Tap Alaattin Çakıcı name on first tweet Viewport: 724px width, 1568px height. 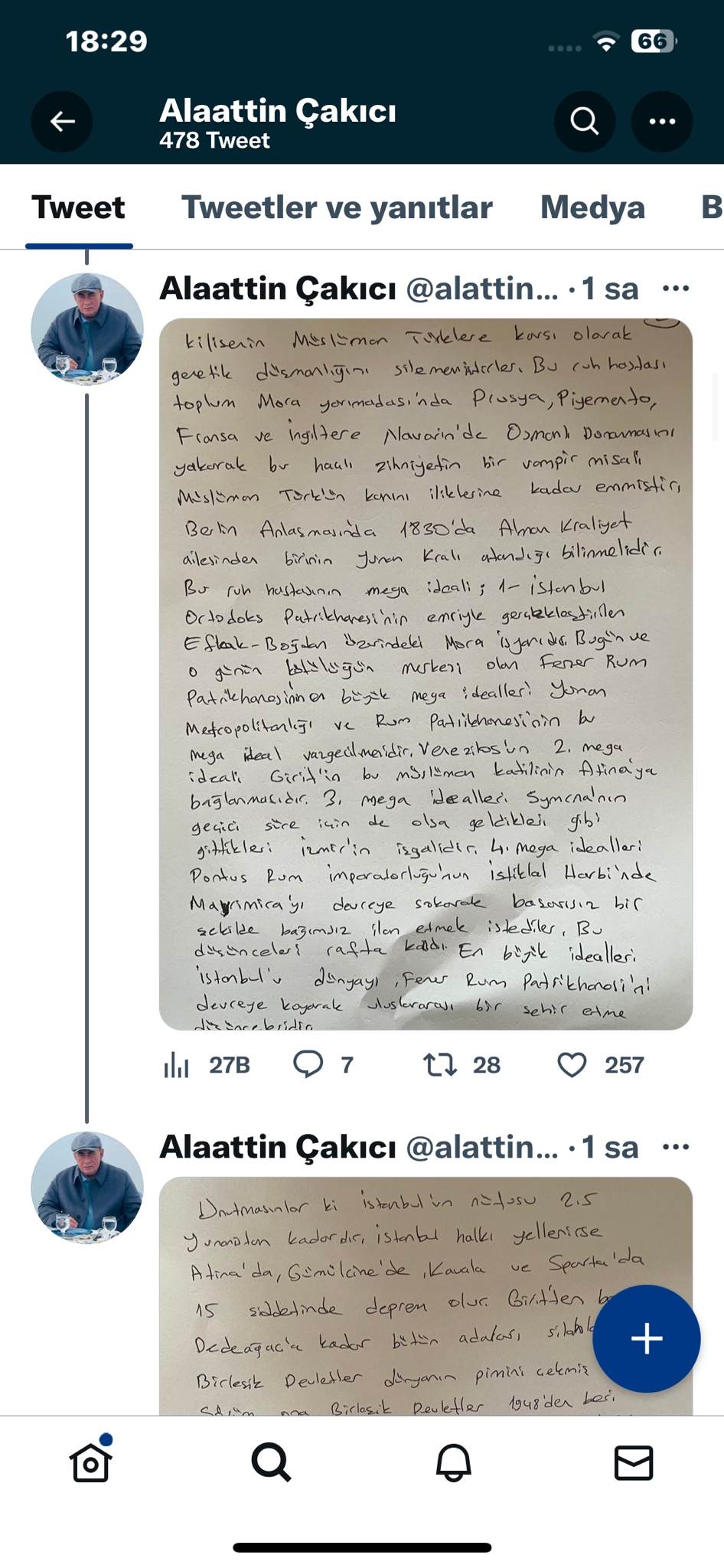(x=278, y=289)
